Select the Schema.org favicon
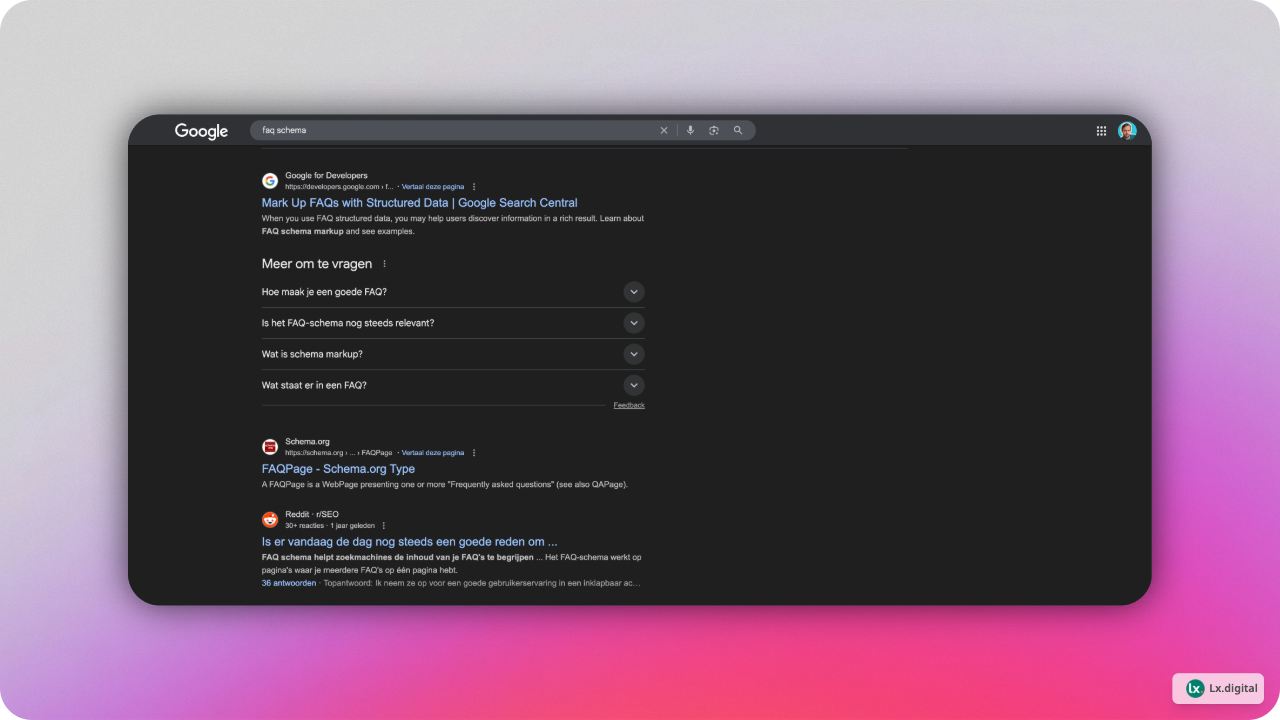 point(270,447)
